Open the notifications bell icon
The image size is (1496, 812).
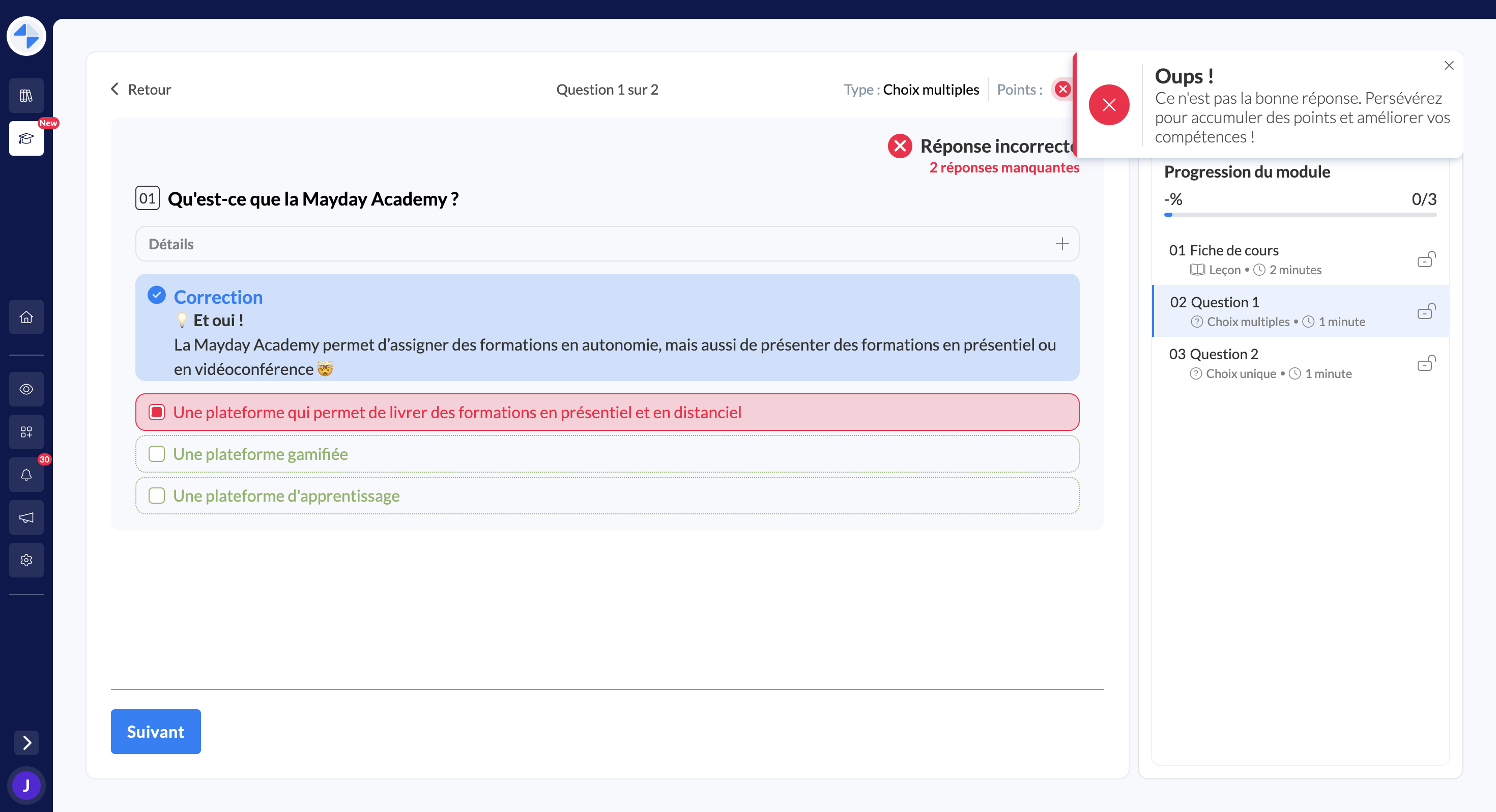click(26, 475)
